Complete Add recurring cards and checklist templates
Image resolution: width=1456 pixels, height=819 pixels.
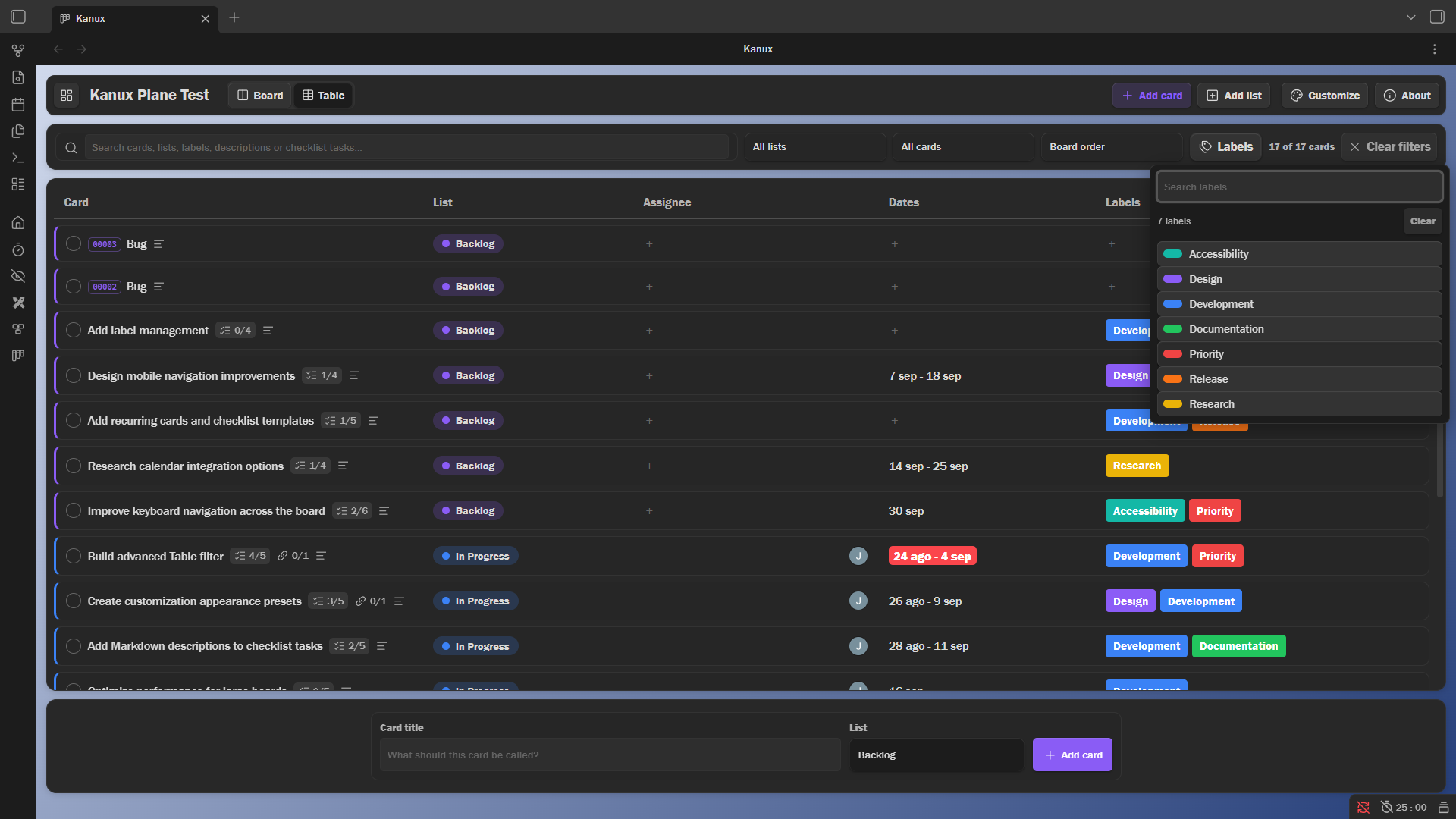click(74, 420)
